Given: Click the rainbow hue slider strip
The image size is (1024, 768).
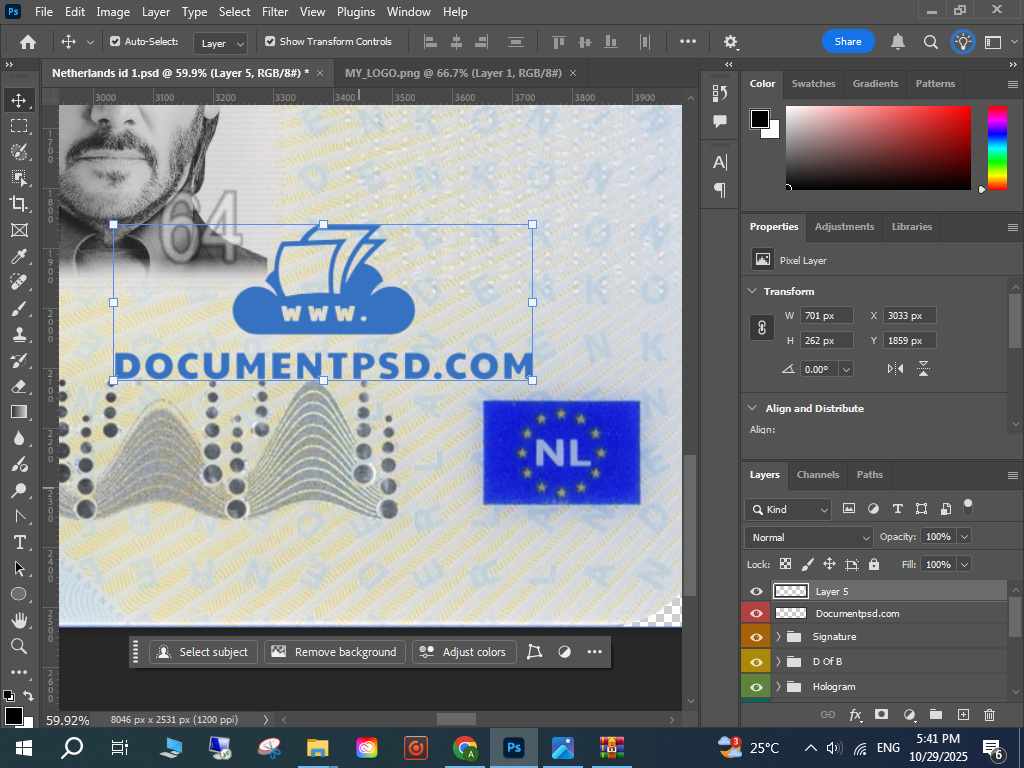Looking at the screenshot, I should 997,147.
